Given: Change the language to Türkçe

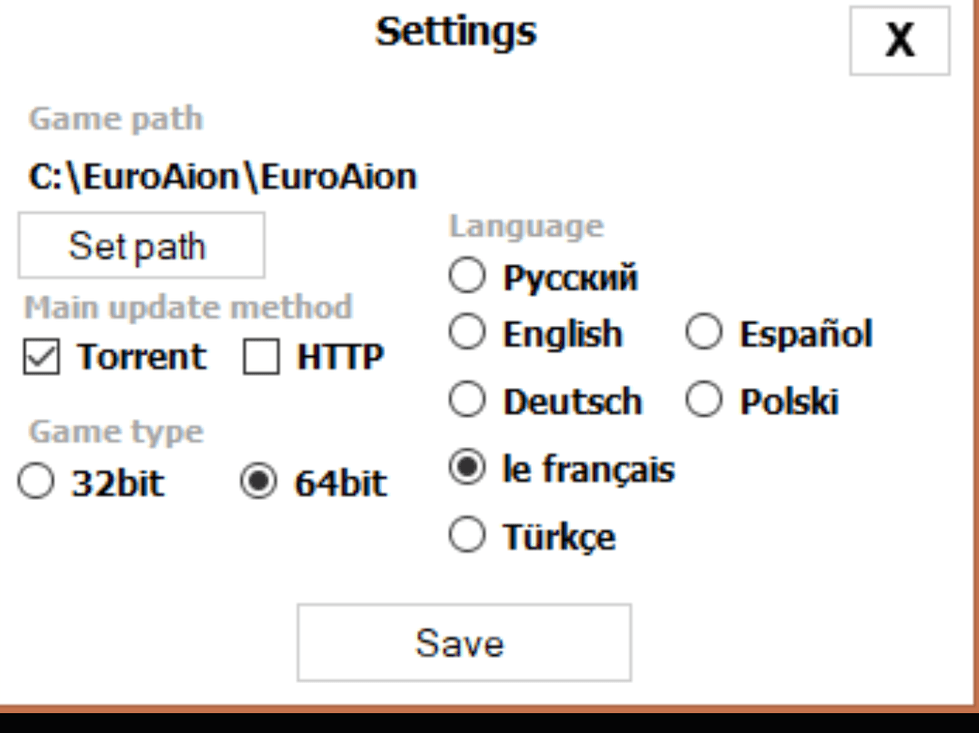Looking at the screenshot, I should point(466,537).
